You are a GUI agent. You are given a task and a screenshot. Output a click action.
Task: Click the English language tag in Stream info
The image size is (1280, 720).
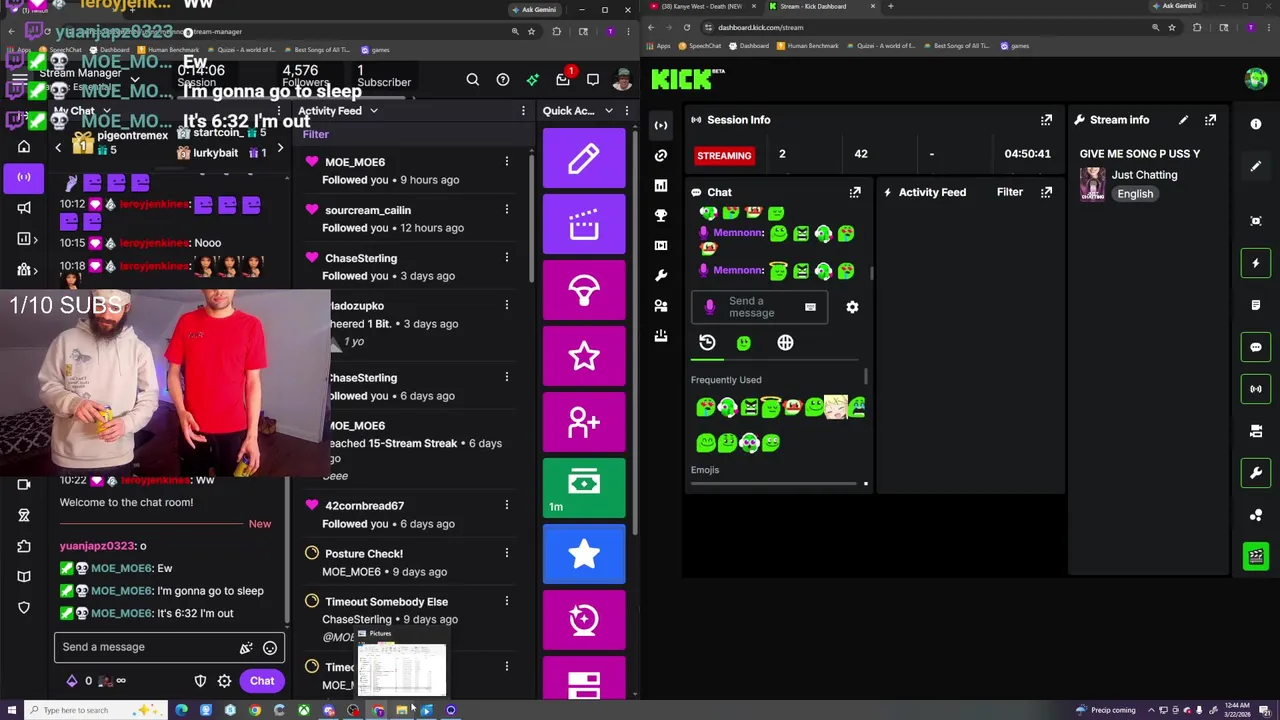(1135, 194)
